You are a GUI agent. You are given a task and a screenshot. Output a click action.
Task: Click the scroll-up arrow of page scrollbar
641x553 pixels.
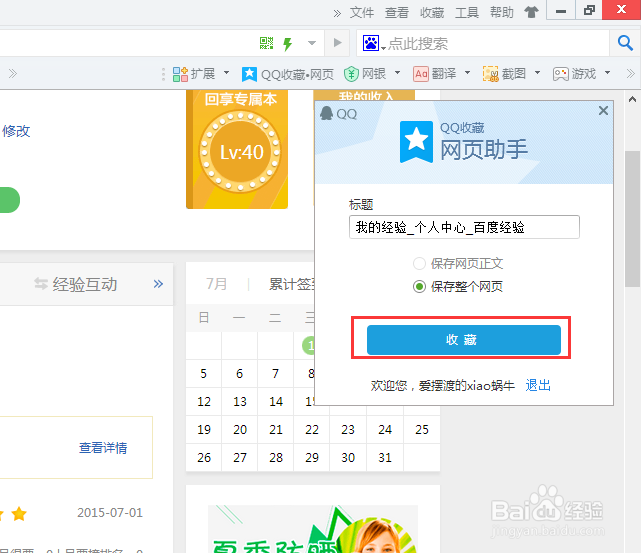tap(632, 99)
